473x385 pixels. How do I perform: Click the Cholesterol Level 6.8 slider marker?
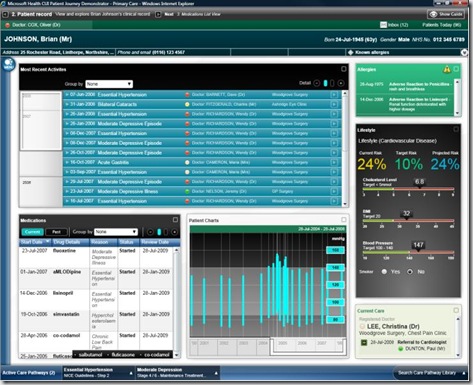point(419,182)
